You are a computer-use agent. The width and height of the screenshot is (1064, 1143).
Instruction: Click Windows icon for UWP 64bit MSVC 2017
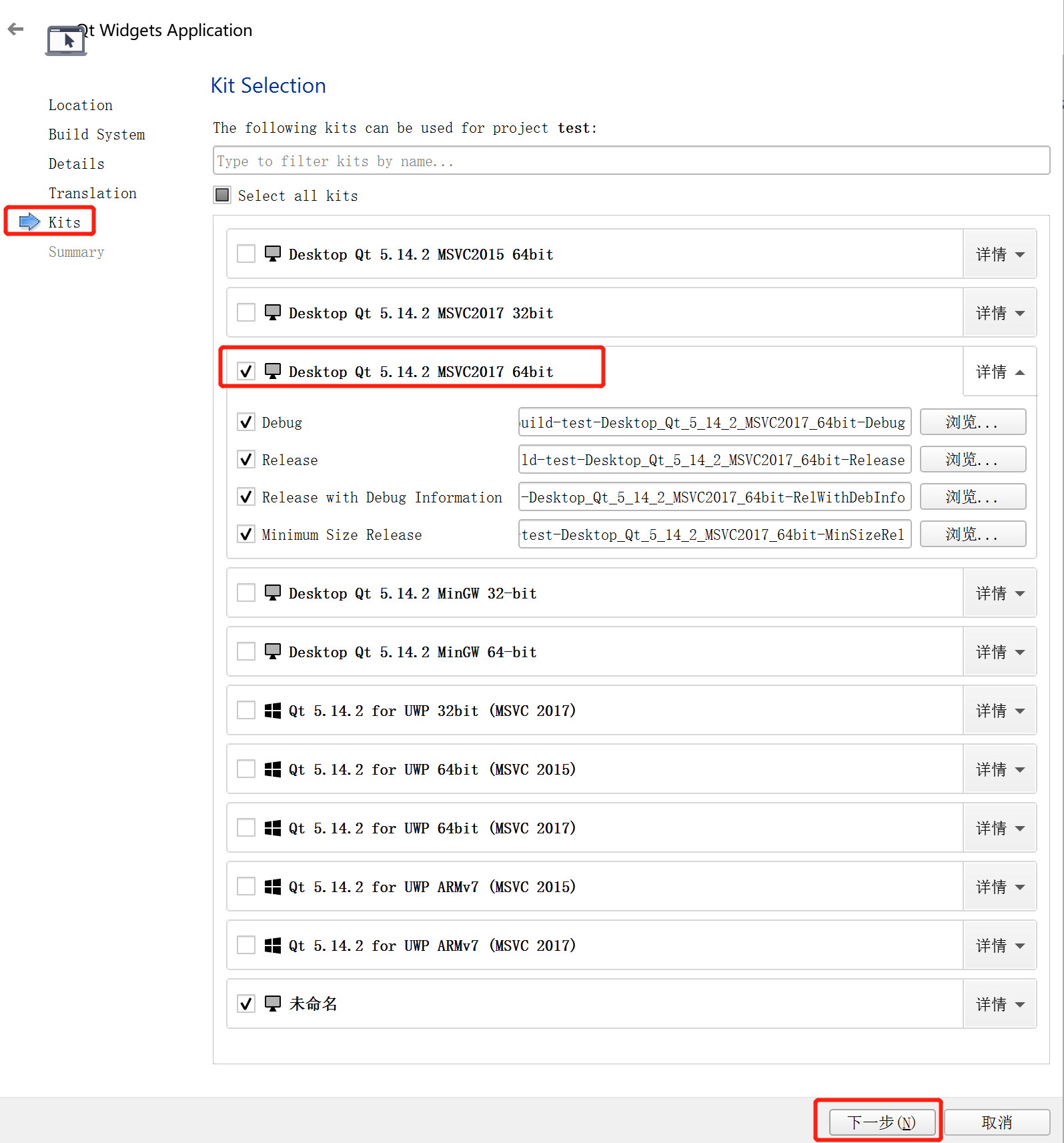click(x=273, y=828)
